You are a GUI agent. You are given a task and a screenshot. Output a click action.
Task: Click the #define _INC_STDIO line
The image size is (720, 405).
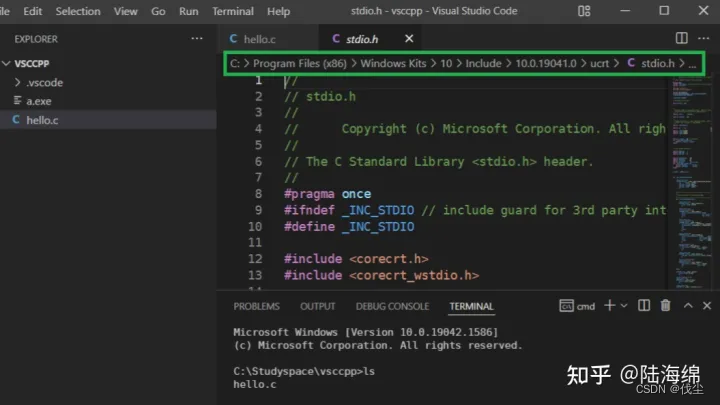coord(349,226)
